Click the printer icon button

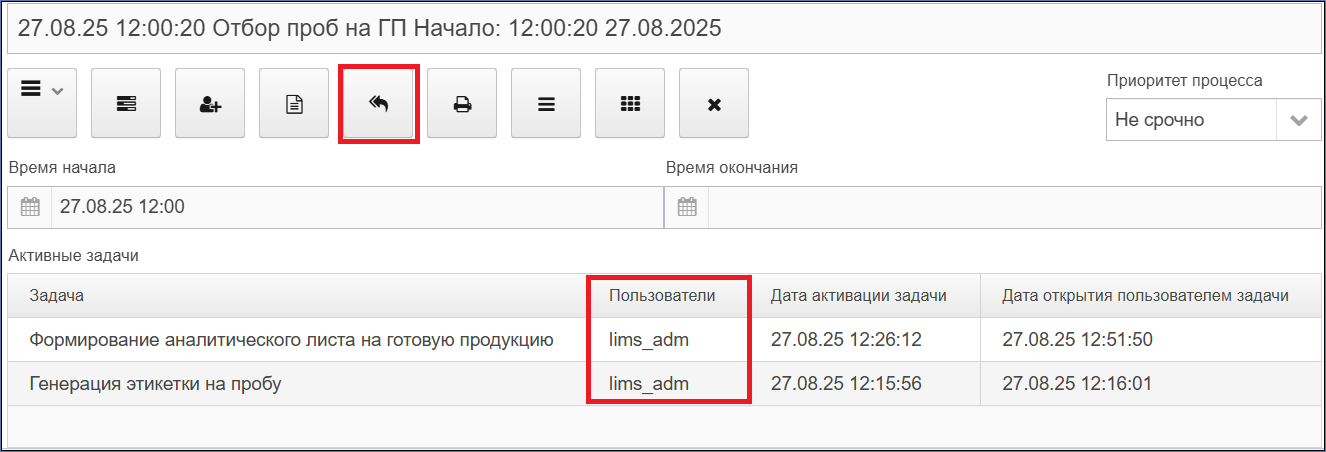(462, 103)
